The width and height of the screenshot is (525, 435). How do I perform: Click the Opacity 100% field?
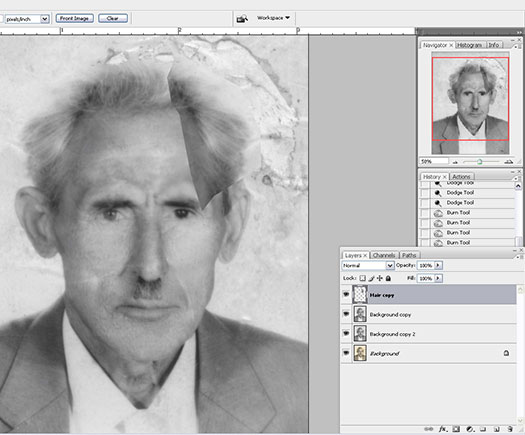(x=426, y=265)
